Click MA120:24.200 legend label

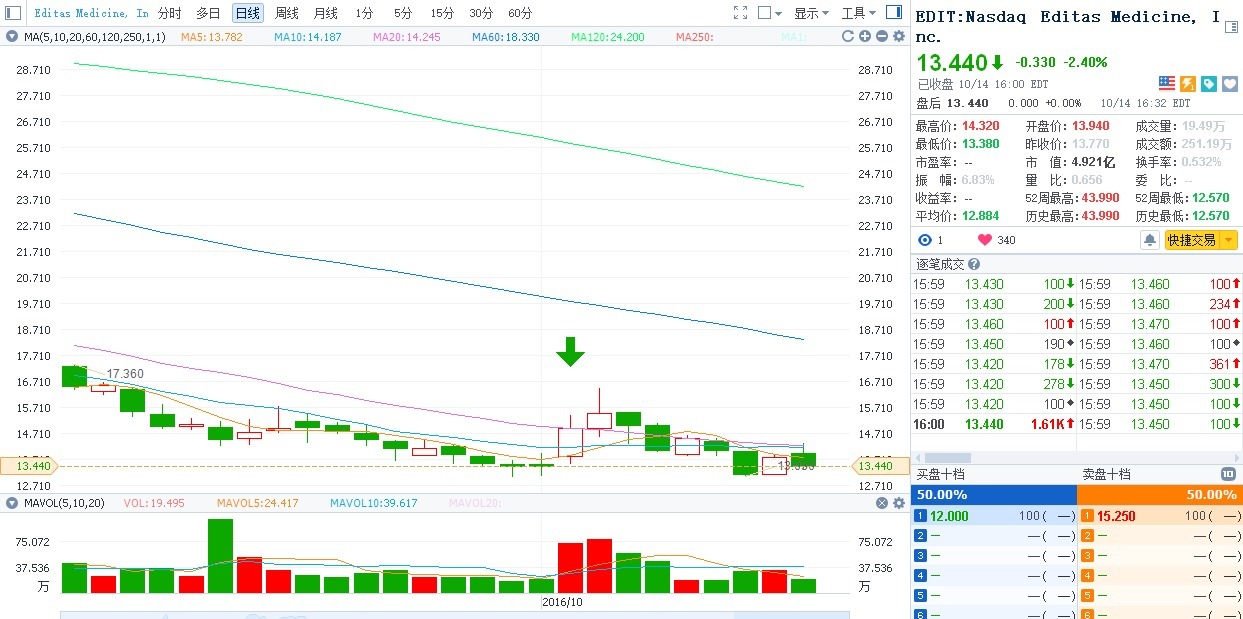(x=608, y=37)
